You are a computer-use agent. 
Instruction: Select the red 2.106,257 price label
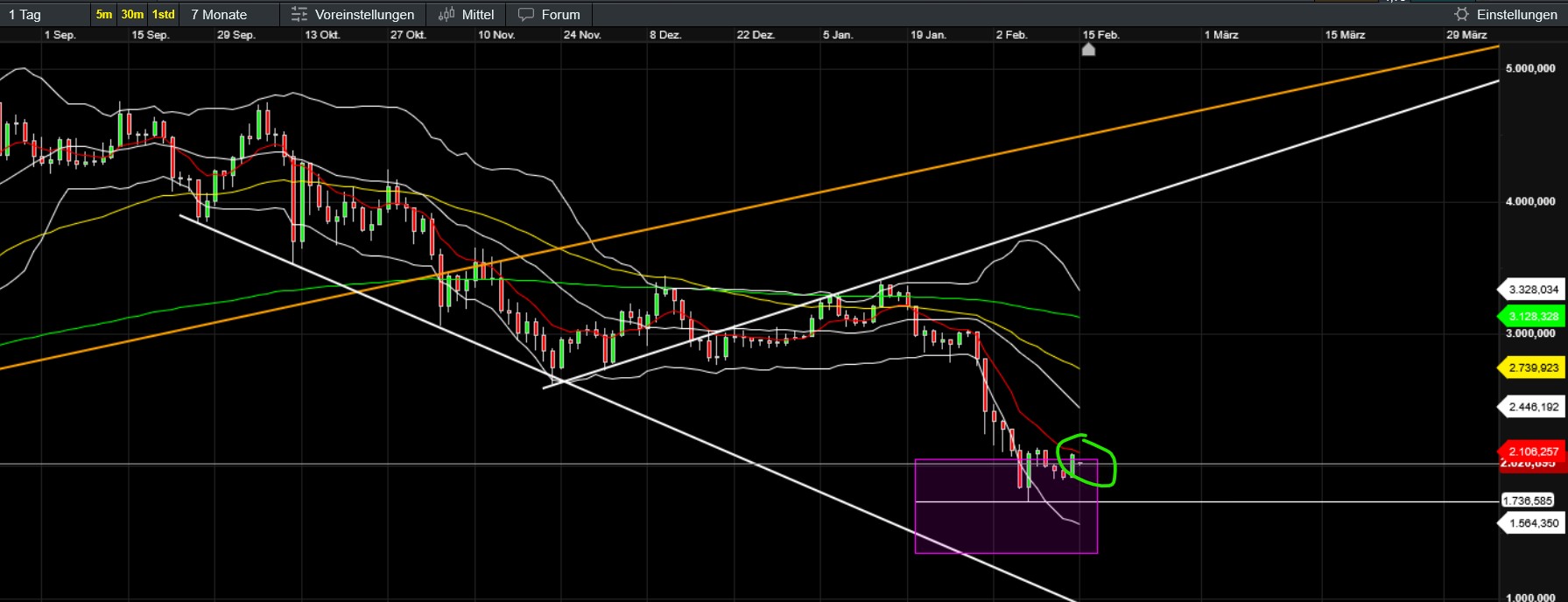1533,451
